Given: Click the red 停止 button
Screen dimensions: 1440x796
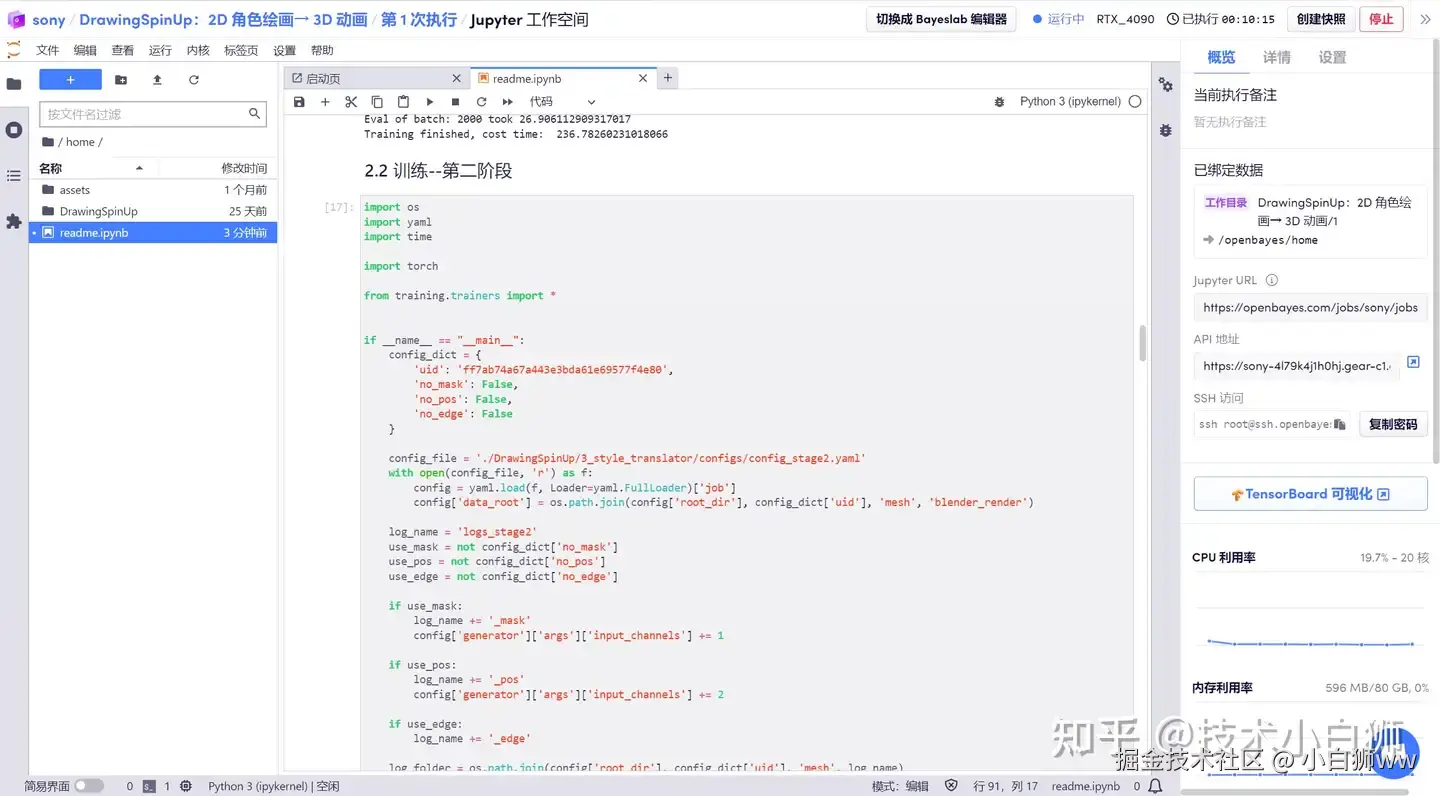Looking at the screenshot, I should (x=1381, y=19).
